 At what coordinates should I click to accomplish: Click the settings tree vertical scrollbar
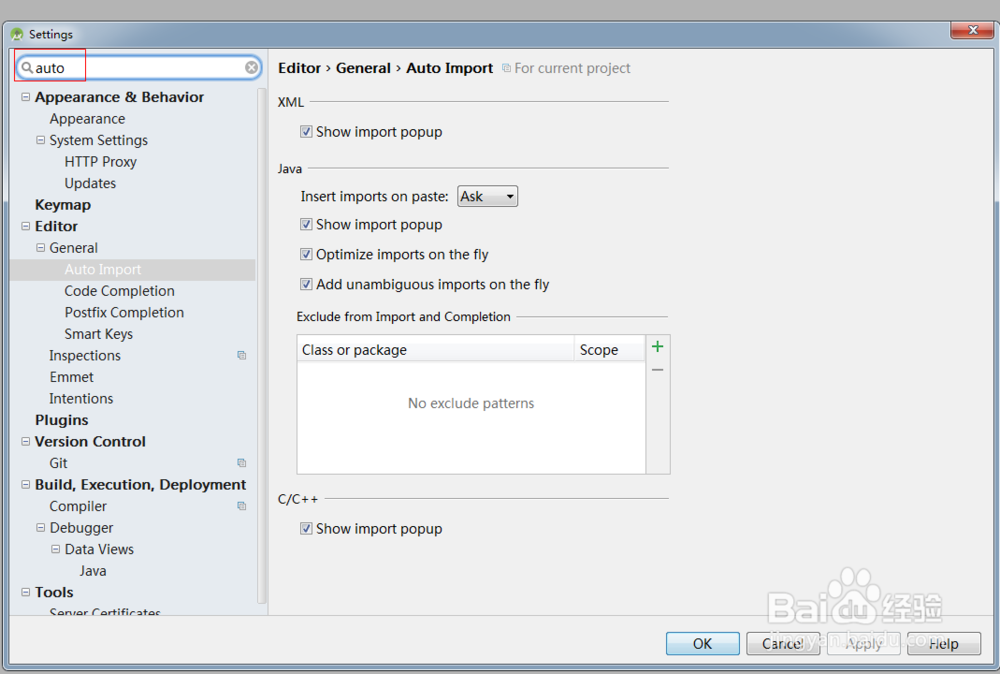(x=261, y=345)
